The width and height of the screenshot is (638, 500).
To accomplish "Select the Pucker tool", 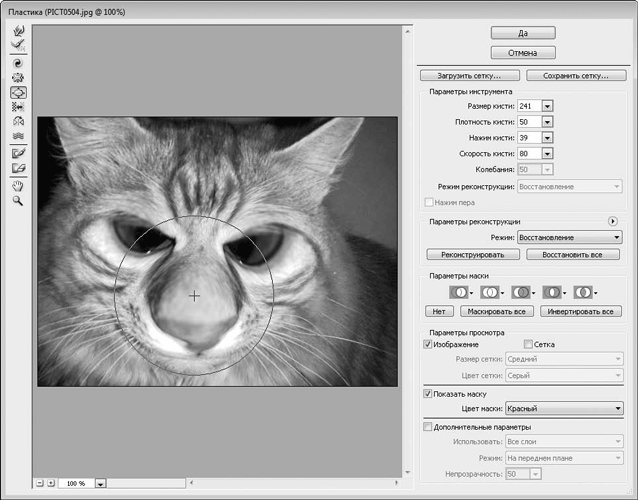I will click(17, 76).
